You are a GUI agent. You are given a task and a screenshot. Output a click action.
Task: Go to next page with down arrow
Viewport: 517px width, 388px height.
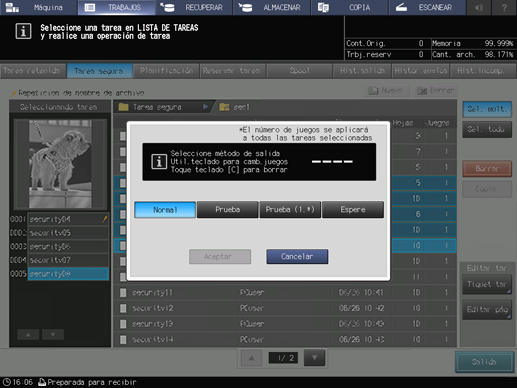coord(314,358)
